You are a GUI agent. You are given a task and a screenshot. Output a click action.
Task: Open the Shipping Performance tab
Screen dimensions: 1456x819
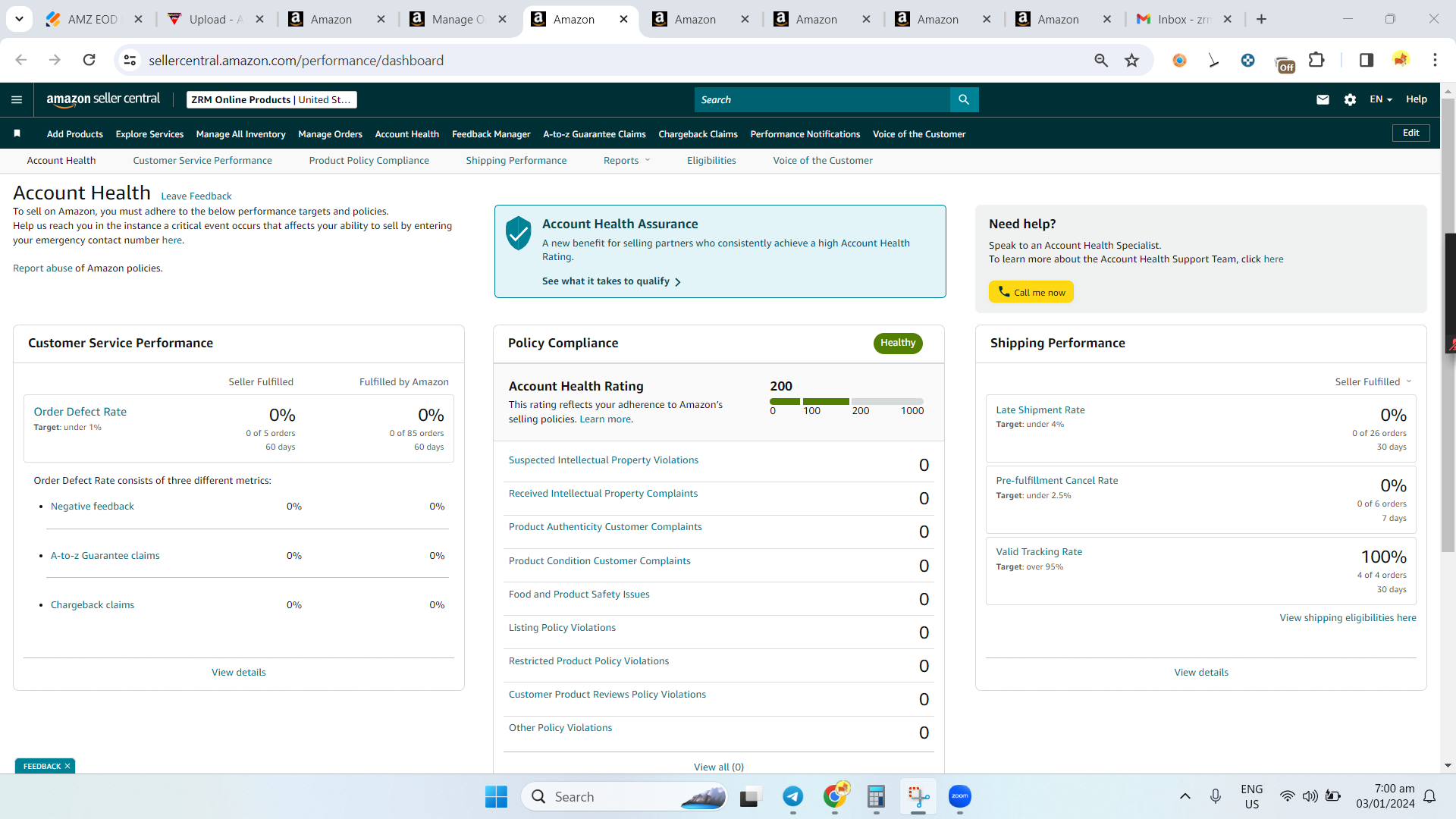click(x=516, y=160)
